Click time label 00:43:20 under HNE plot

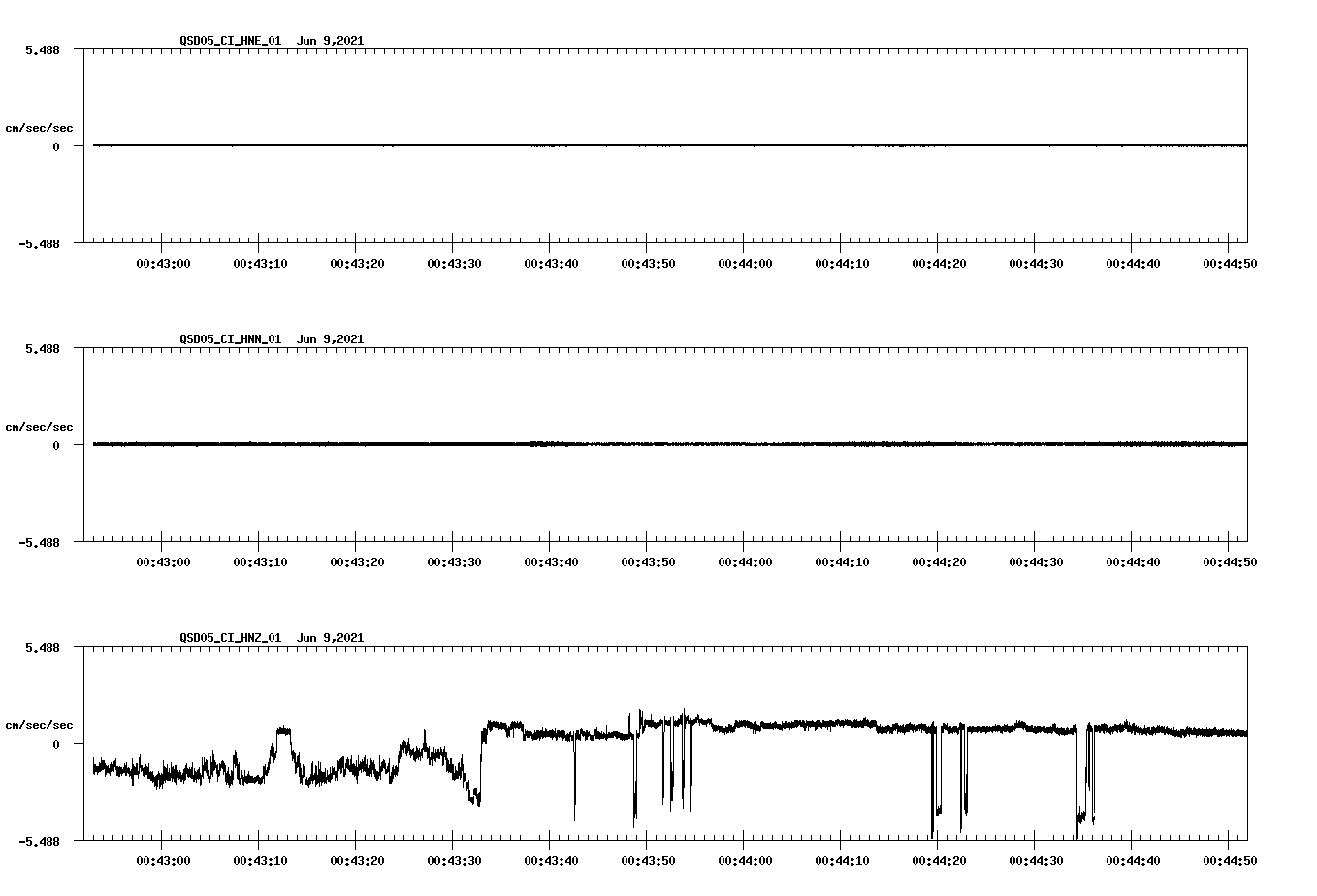(357, 263)
